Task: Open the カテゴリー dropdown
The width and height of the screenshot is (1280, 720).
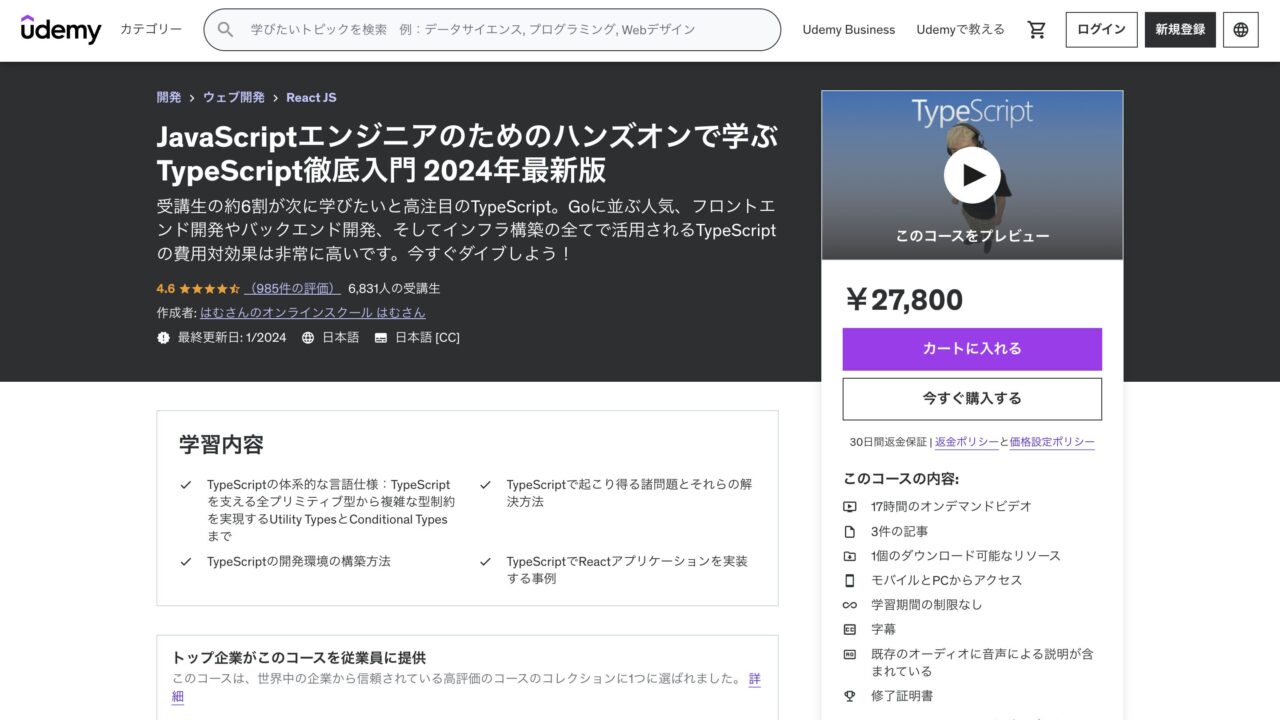Action: pyautogui.click(x=151, y=30)
